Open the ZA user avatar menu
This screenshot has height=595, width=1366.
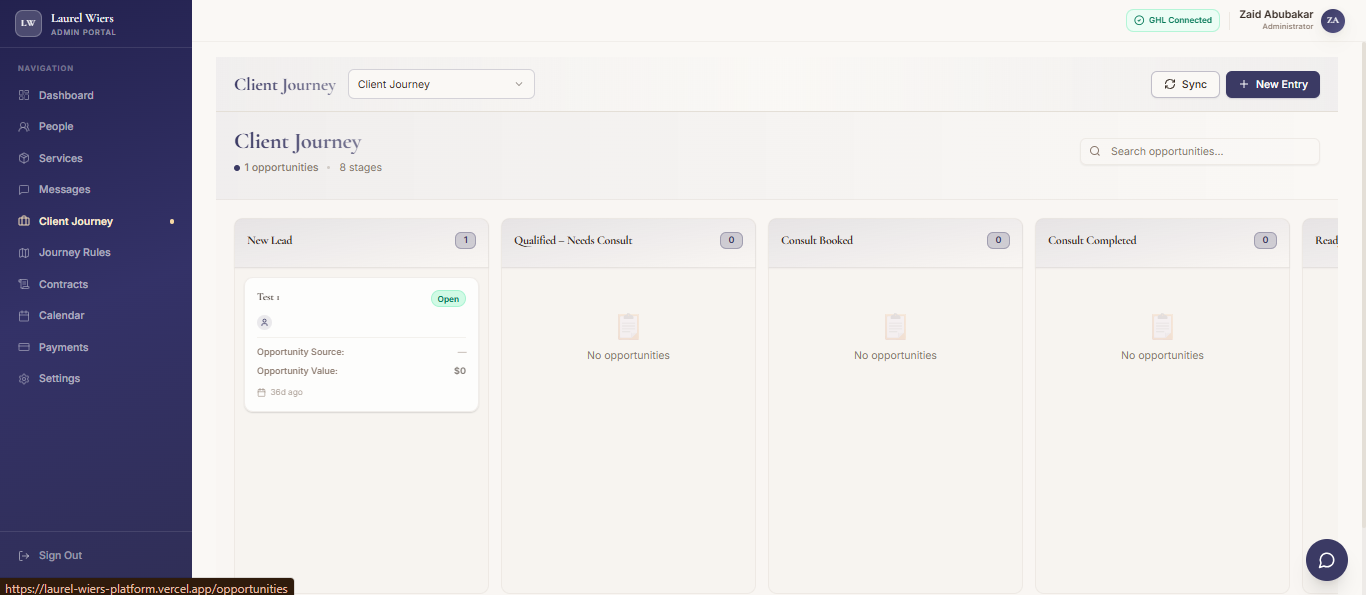(1332, 20)
